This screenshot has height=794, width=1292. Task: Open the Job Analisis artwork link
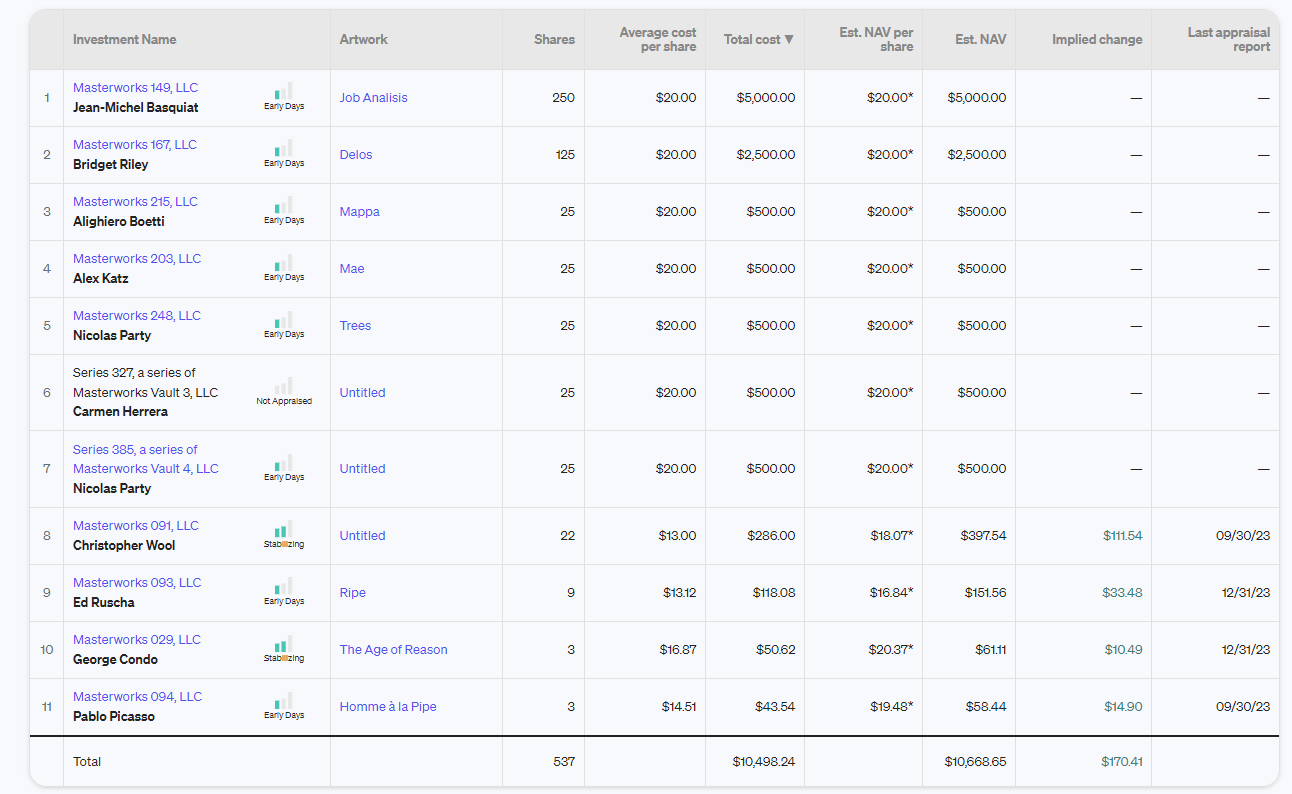[x=374, y=97]
